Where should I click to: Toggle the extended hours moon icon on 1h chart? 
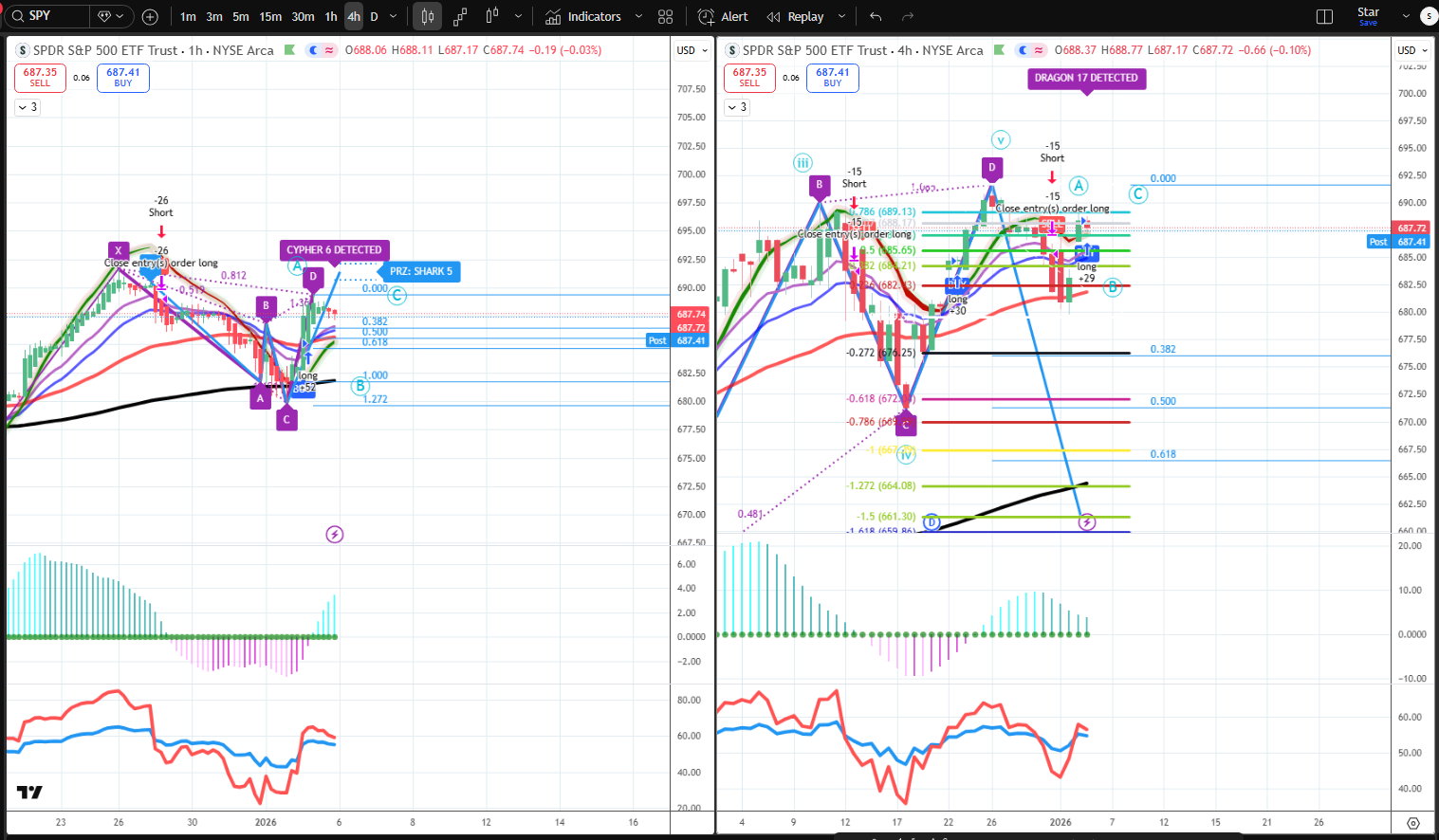pos(314,50)
